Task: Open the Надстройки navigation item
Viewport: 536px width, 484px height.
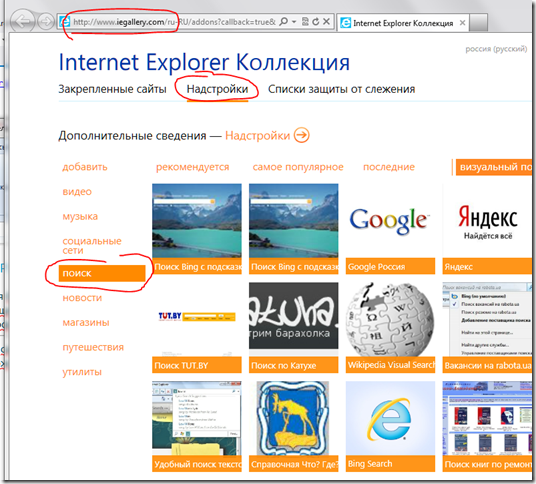Action: click(x=217, y=89)
